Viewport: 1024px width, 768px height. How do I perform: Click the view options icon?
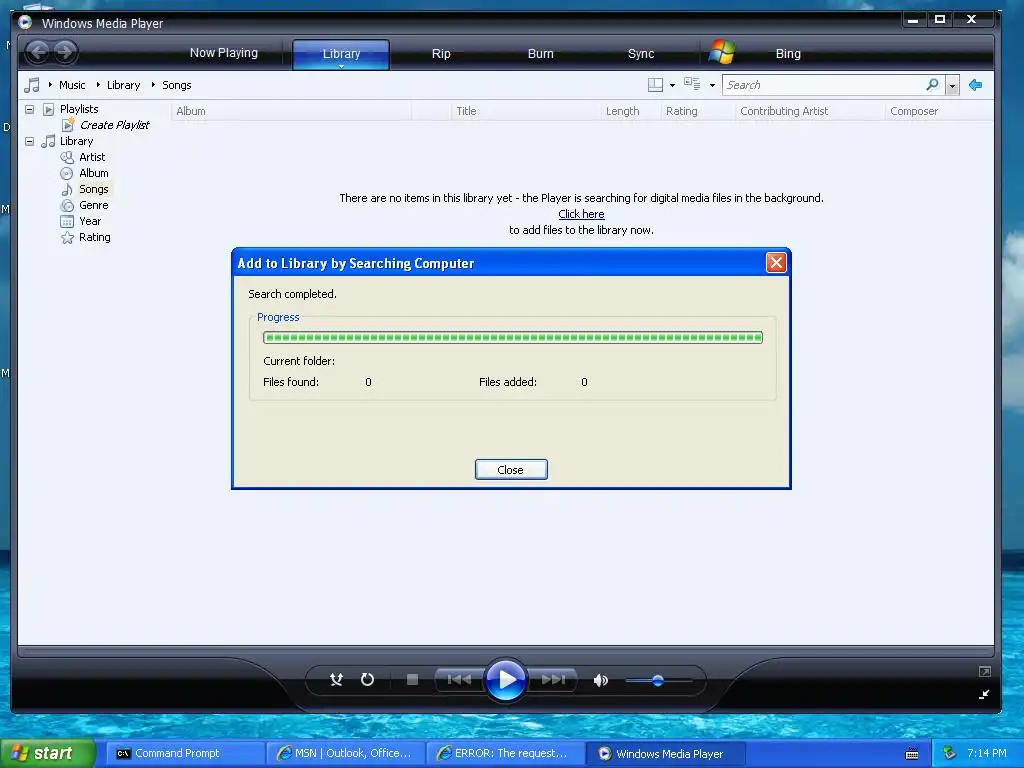pyautogui.click(x=692, y=84)
